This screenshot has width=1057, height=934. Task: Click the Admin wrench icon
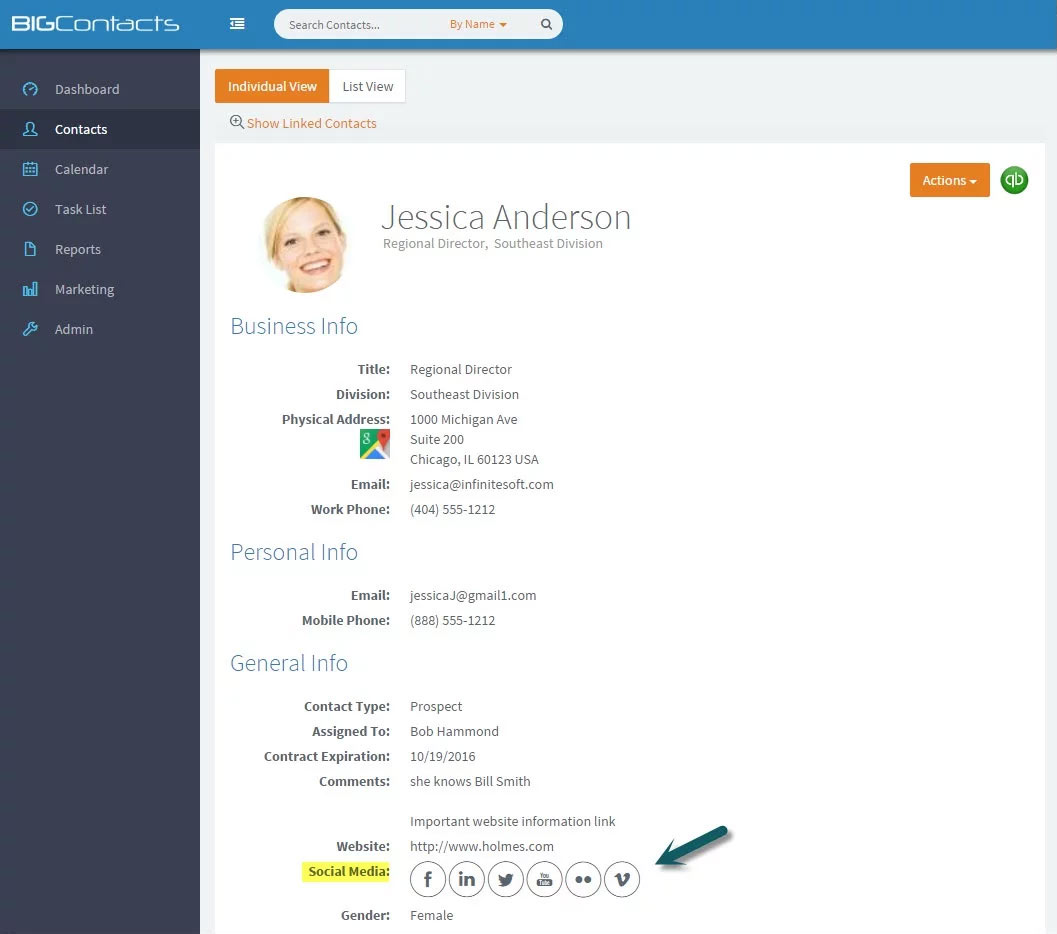(30, 329)
